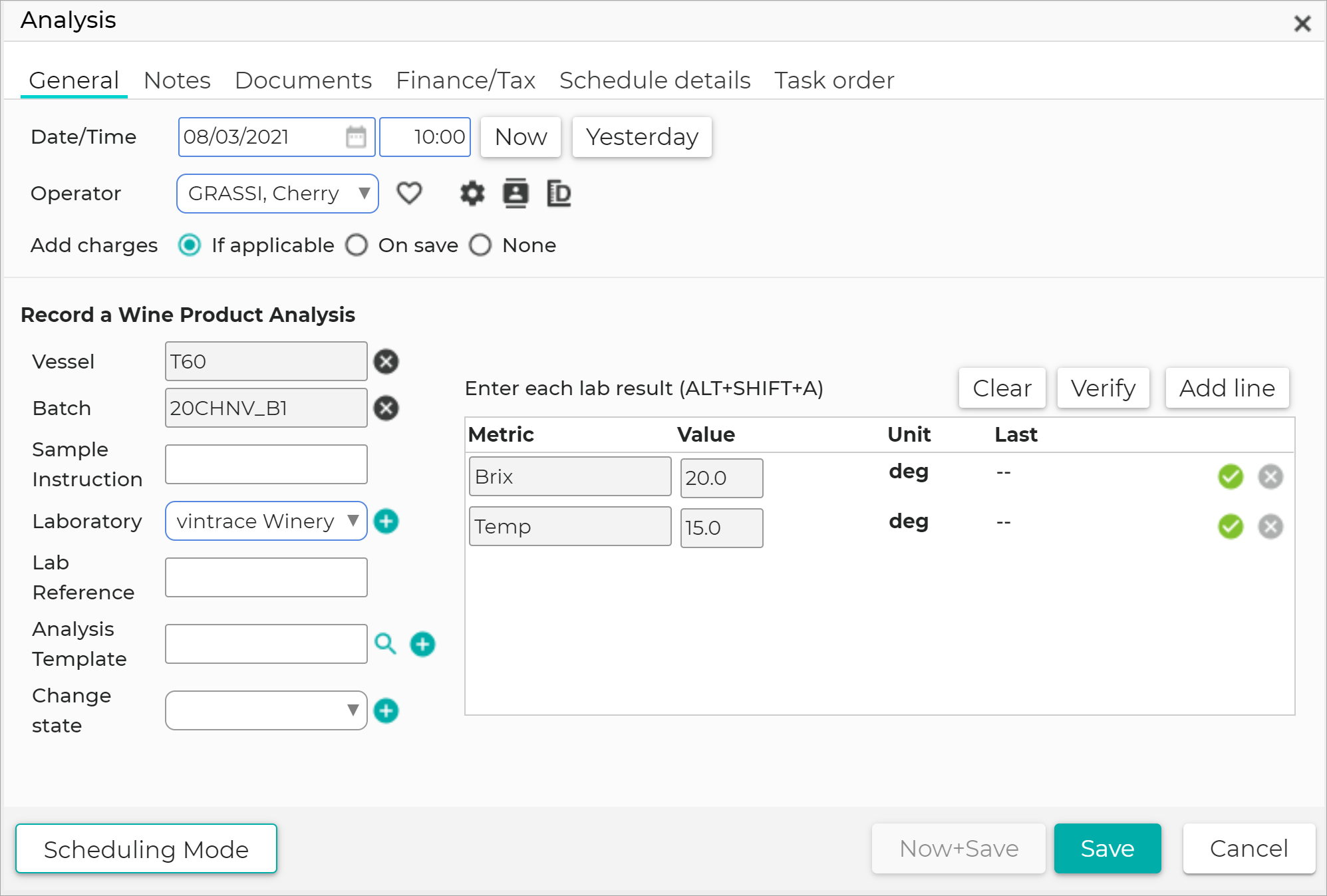Cancel the analysis dialog
Viewport: 1327px width, 896px height.
click(x=1249, y=849)
